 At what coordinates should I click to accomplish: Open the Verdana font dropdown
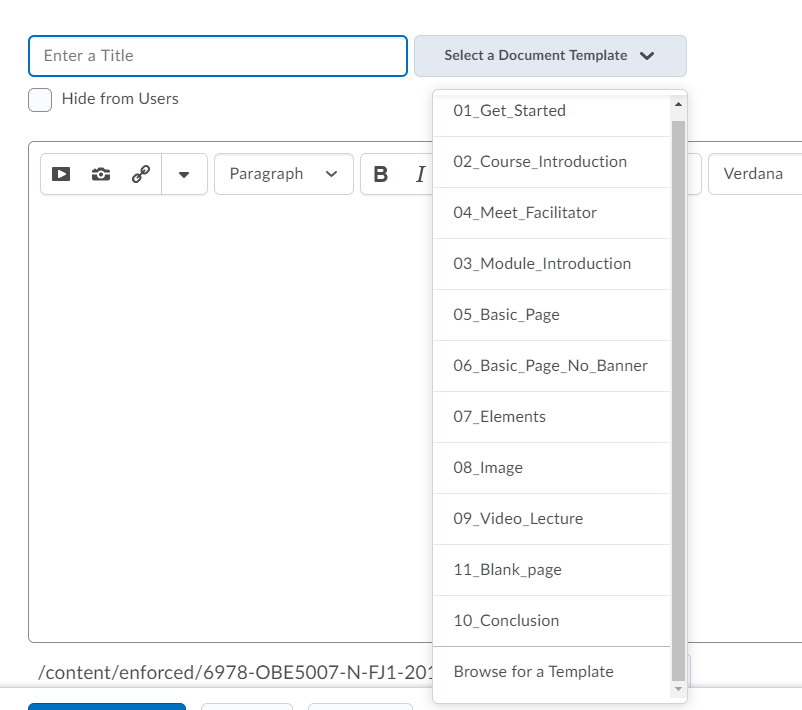coord(755,174)
